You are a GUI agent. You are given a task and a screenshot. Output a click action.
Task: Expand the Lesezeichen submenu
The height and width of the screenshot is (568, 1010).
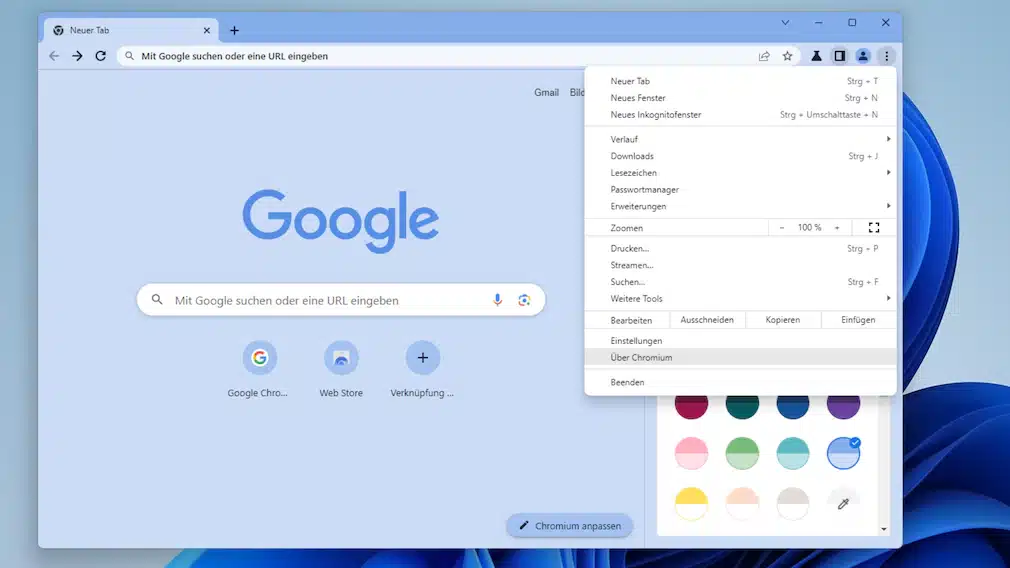point(740,173)
